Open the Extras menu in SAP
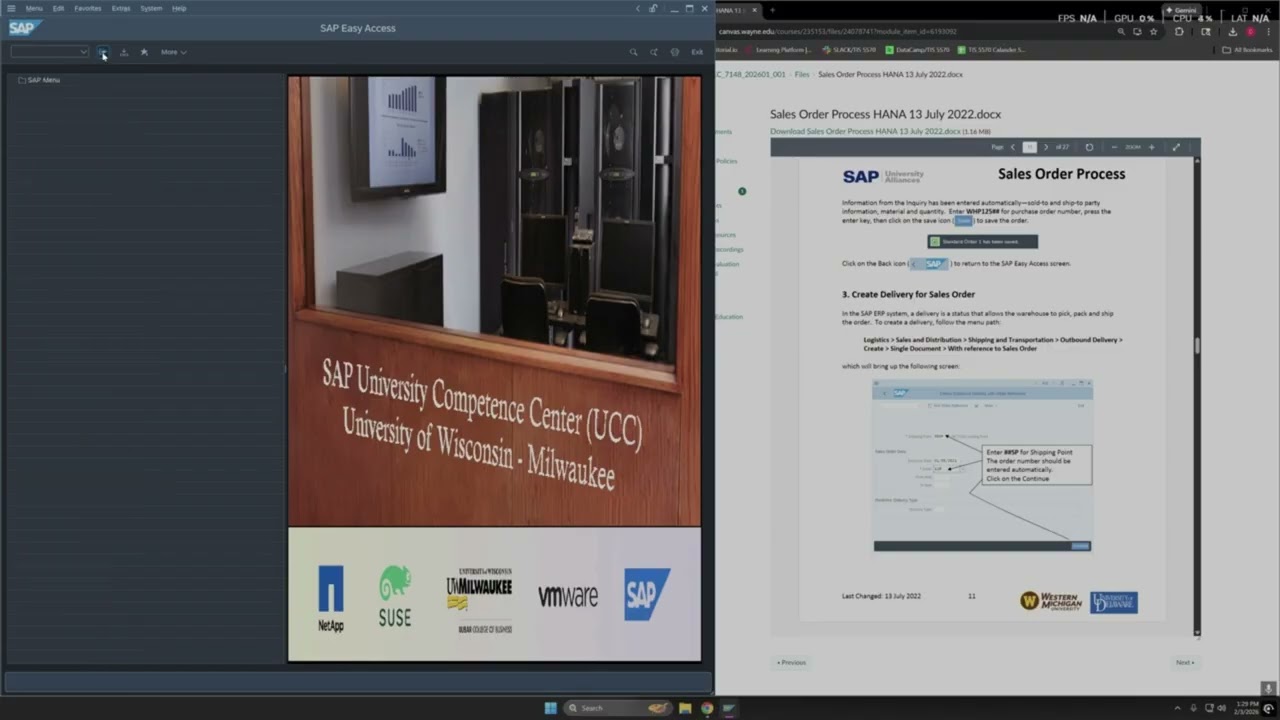The image size is (1280, 720). (121, 8)
